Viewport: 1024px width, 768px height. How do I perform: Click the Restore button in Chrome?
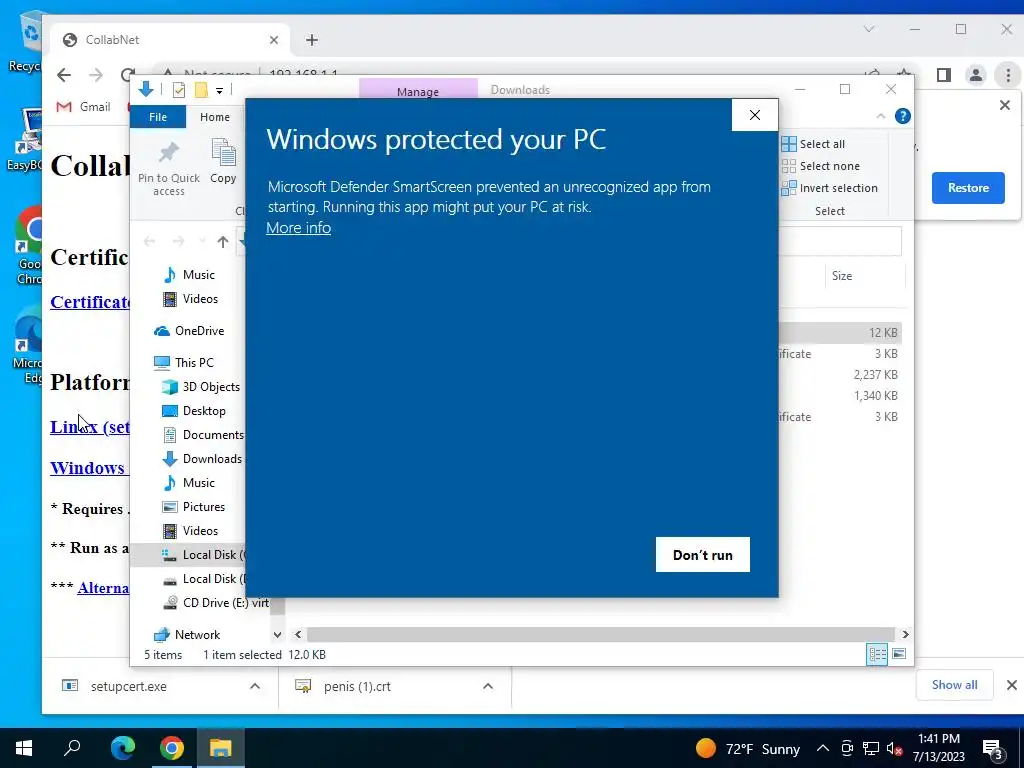tap(968, 188)
